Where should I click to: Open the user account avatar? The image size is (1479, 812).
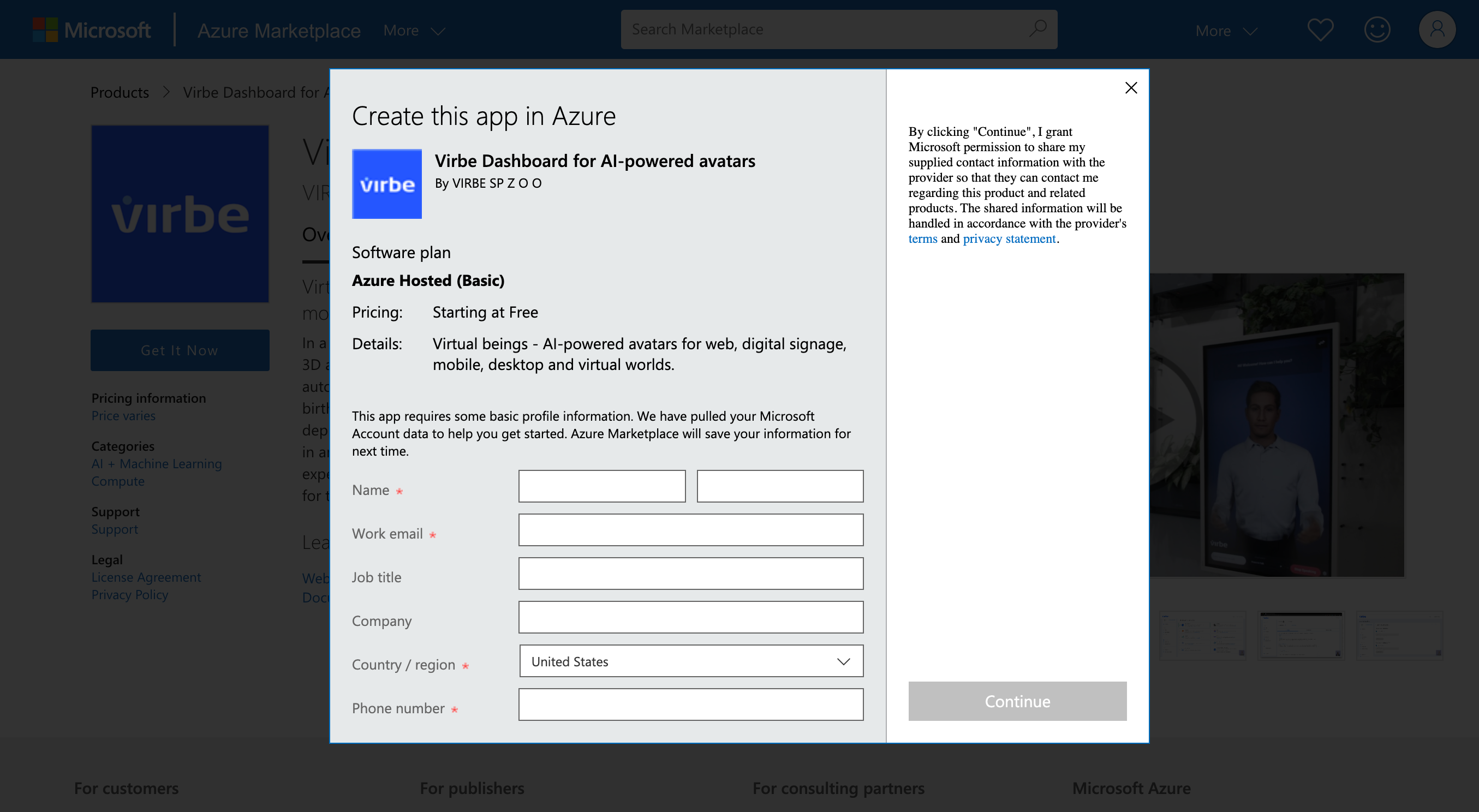[x=1437, y=30]
